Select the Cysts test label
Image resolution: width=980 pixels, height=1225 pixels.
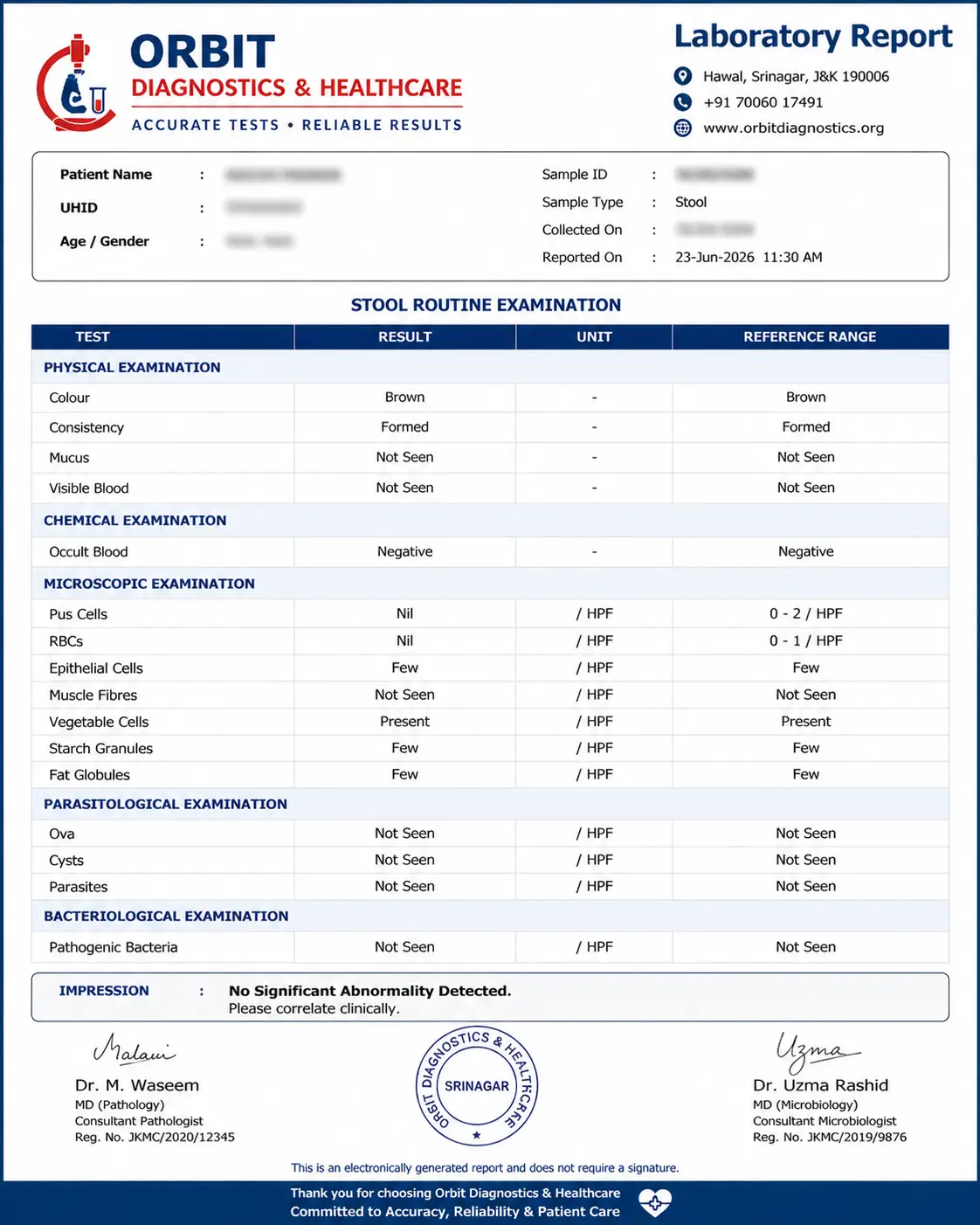coord(66,861)
